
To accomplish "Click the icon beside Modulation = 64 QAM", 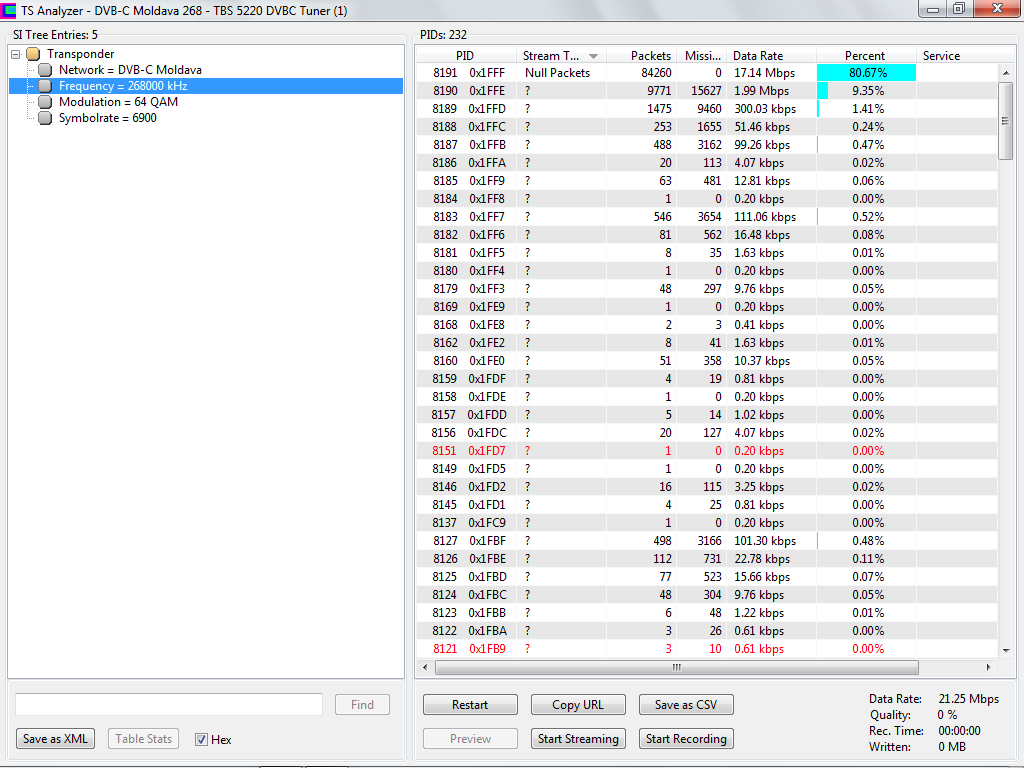I will 45,102.
